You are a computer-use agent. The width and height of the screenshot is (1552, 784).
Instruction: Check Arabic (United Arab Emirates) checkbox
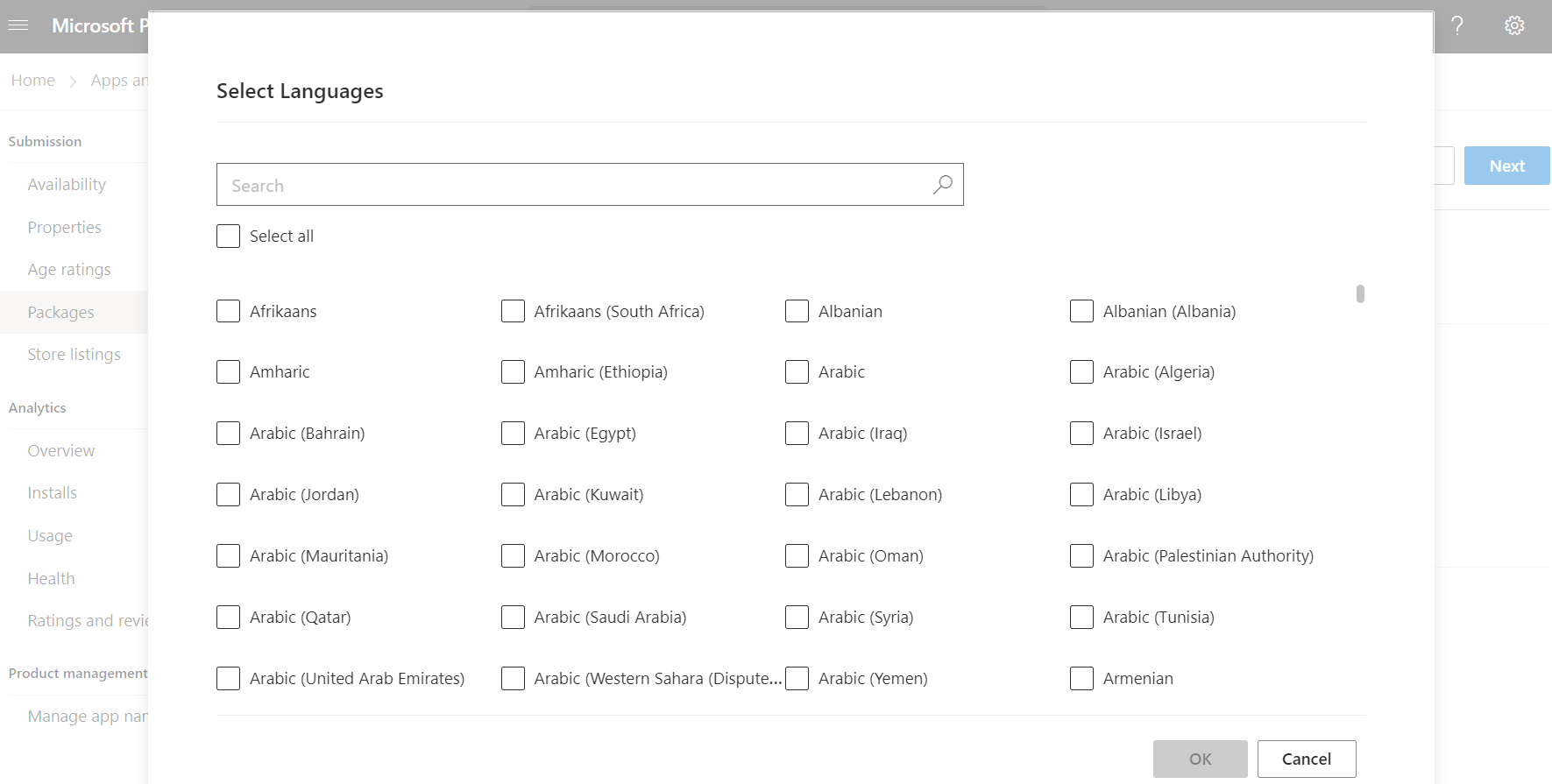pos(228,679)
